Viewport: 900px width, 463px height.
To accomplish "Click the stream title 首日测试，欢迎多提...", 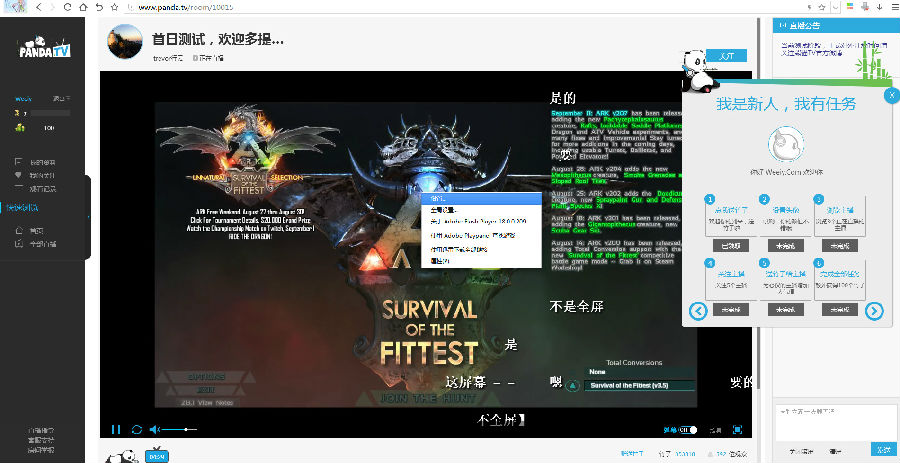I will coord(218,39).
